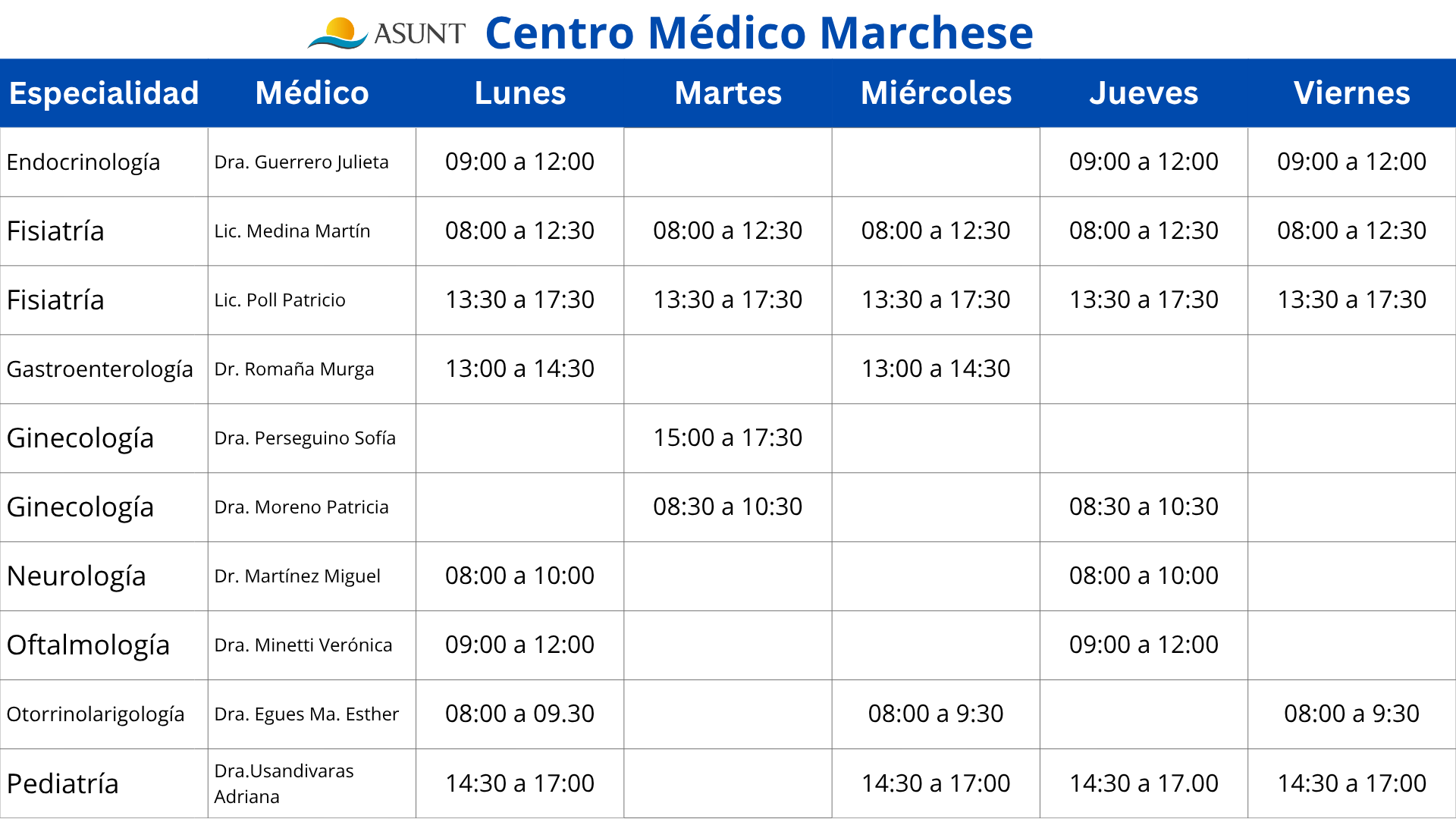Click the Centro Médico Marchese title

click(759, 33)
